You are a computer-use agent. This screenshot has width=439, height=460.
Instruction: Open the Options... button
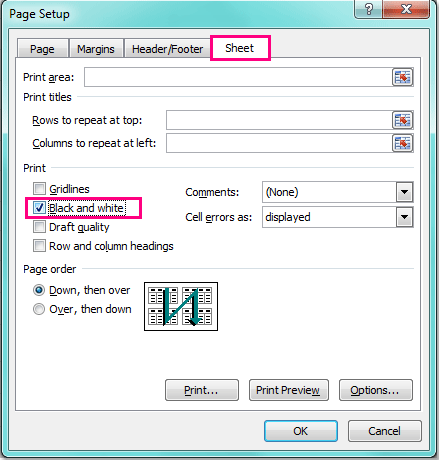point(376,390)
